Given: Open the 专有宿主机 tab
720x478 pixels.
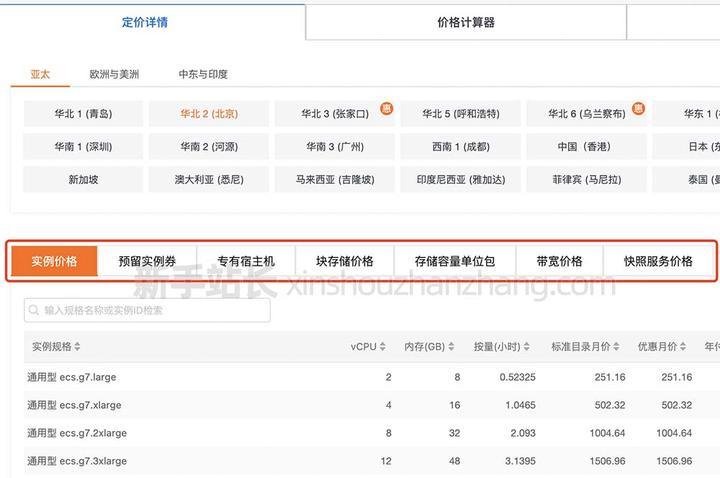Looking at the screenshot, I should (246, 261).
